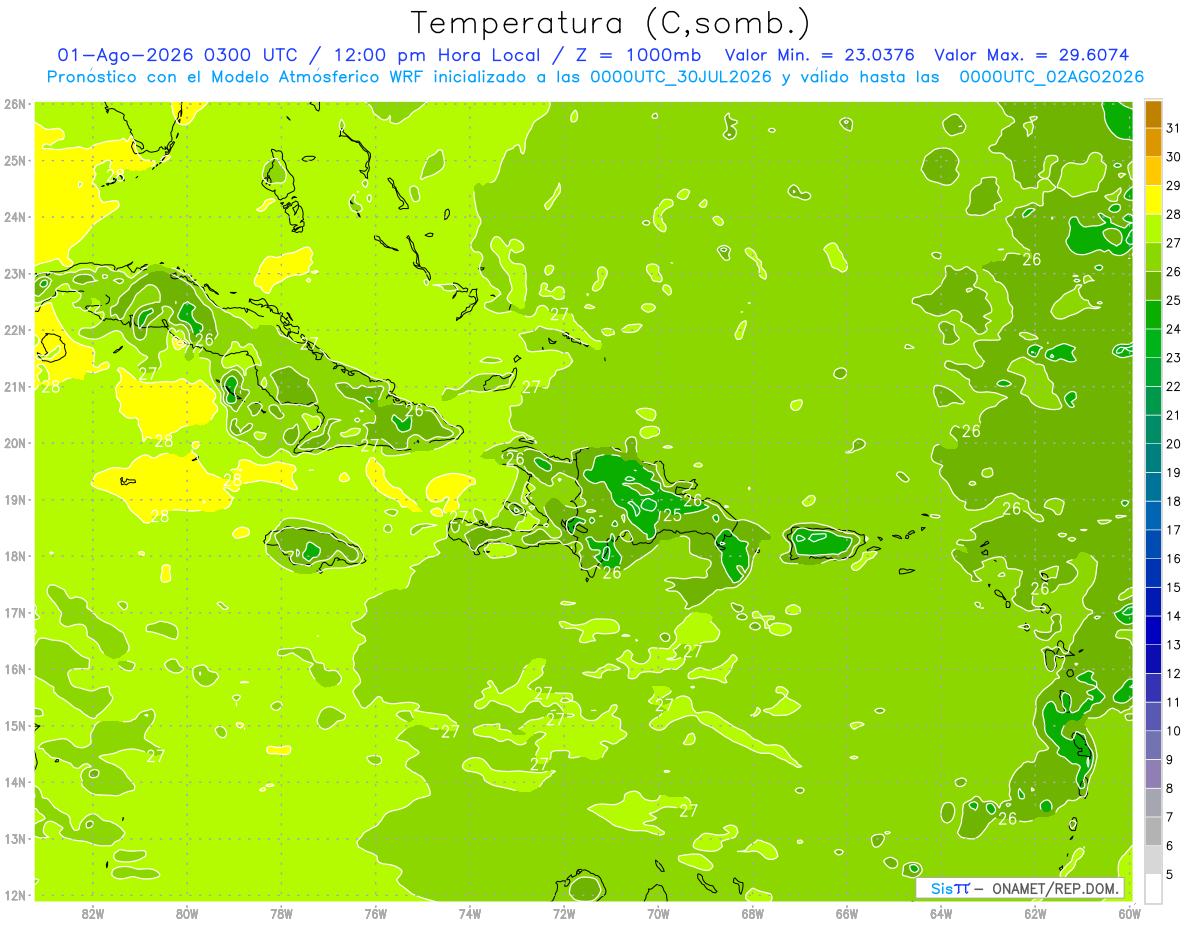Click the 70W longitude axis label
The height and width of the screenshot is (927, 1200).
[x=658, y=913]
